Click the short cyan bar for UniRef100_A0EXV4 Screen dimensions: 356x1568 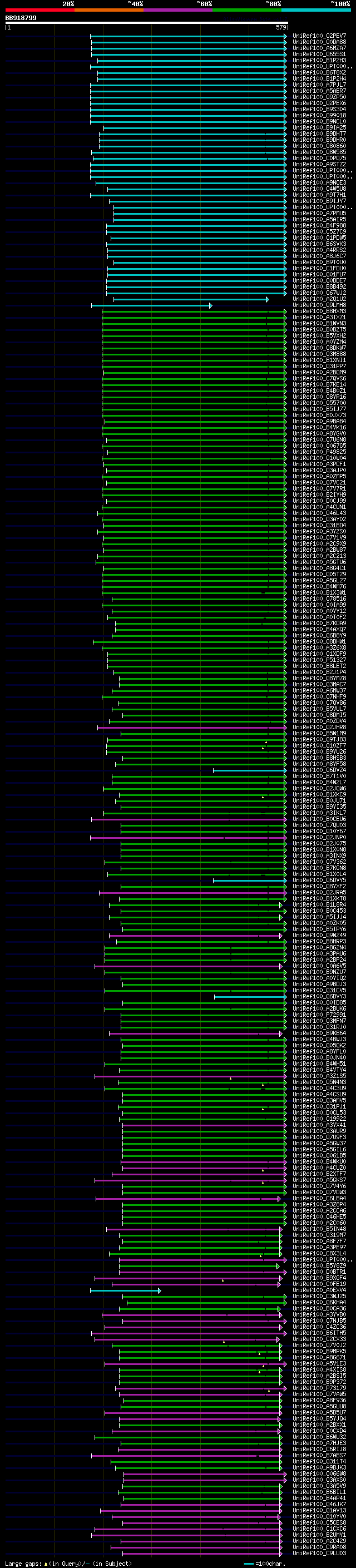click(125, 1290)
